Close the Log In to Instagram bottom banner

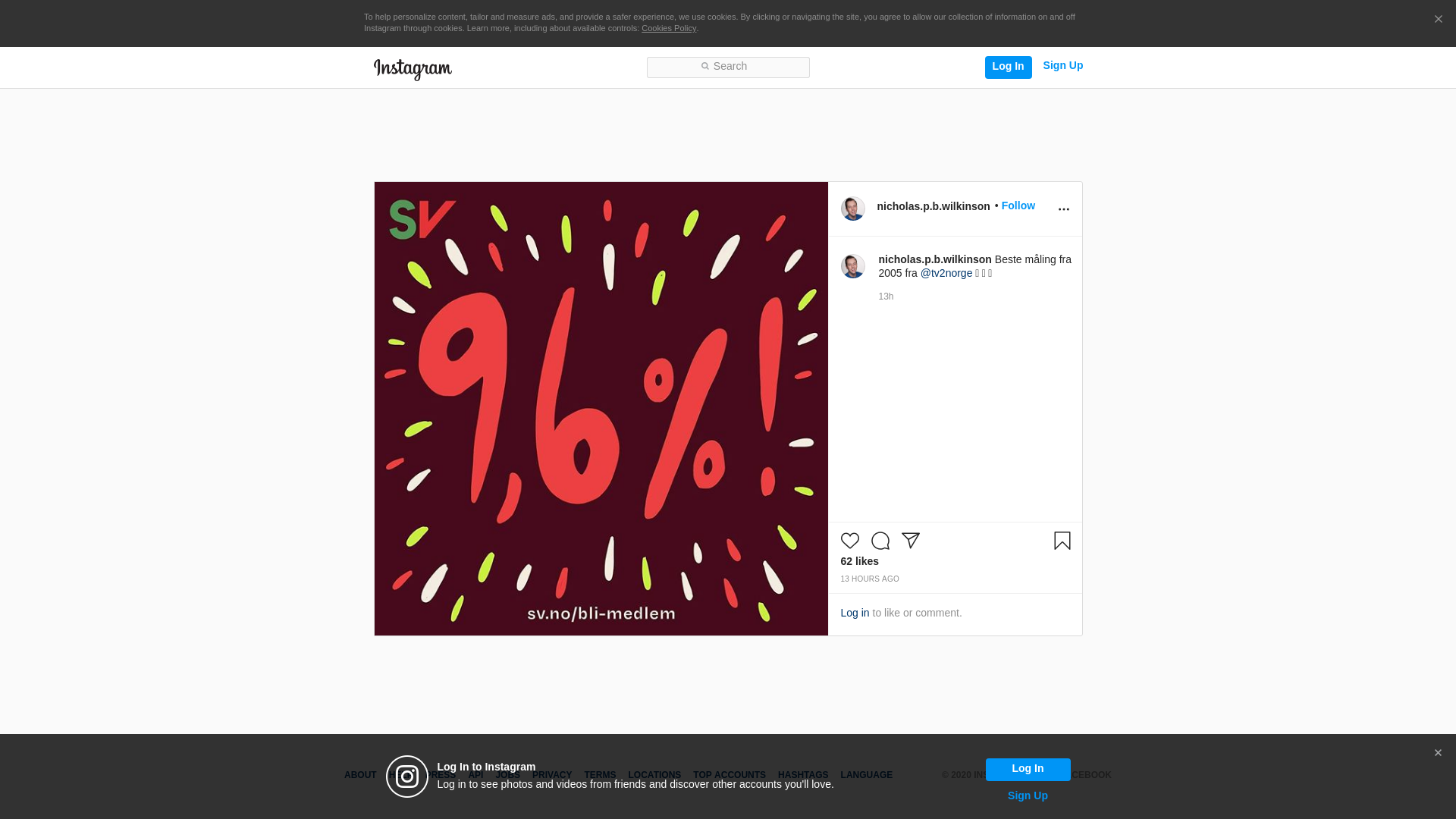(x=1438, y=753)
